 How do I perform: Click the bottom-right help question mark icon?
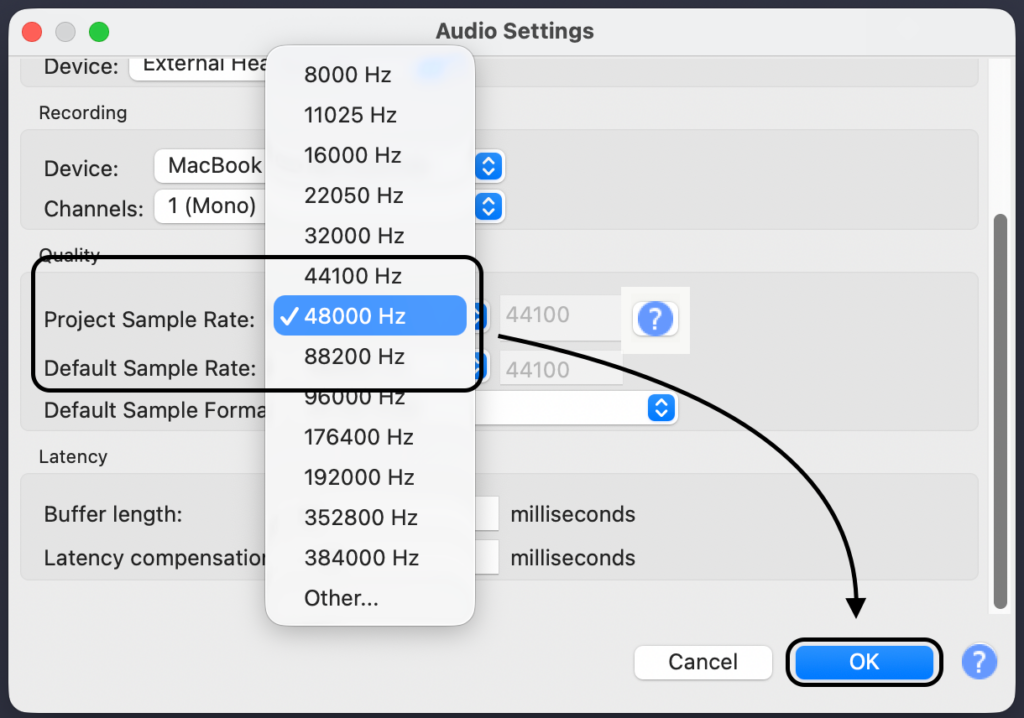pos(979,661)
